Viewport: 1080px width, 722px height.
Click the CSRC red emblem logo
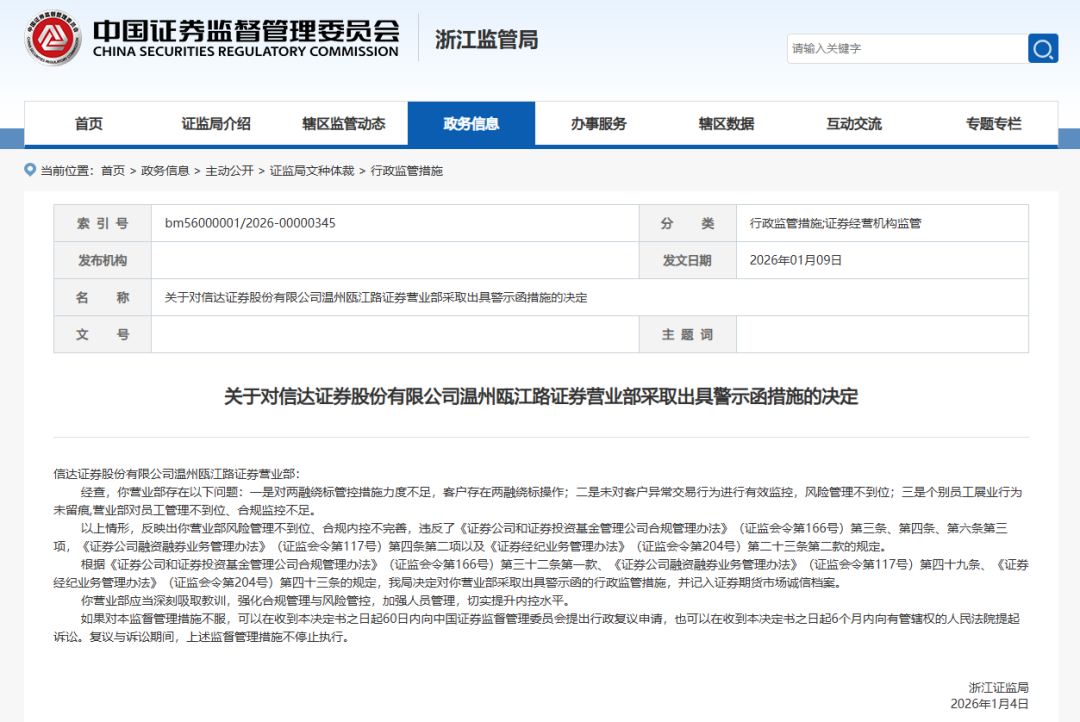coord(53,39)
